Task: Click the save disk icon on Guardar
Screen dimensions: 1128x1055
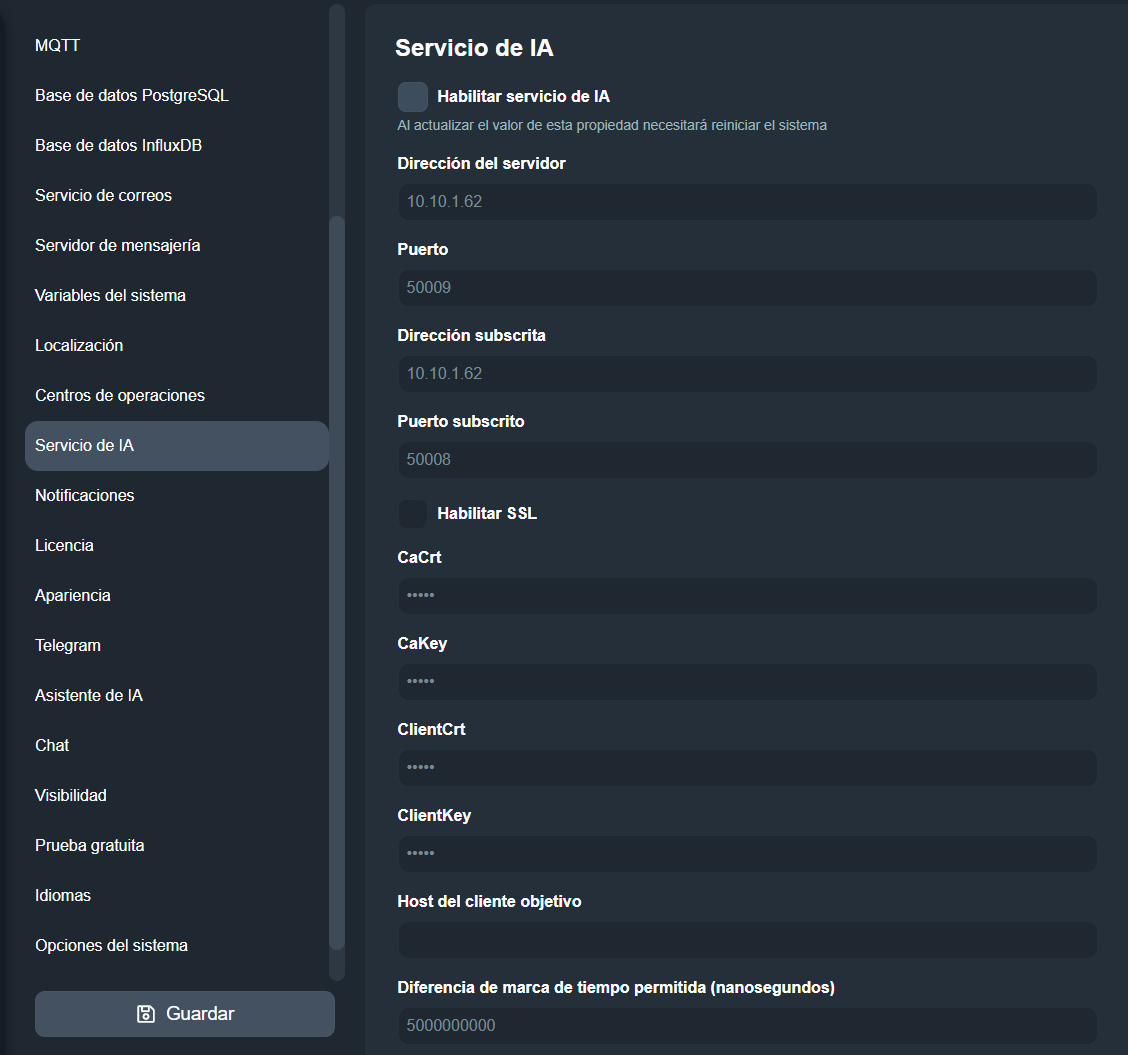Action: click(145, 1014)
